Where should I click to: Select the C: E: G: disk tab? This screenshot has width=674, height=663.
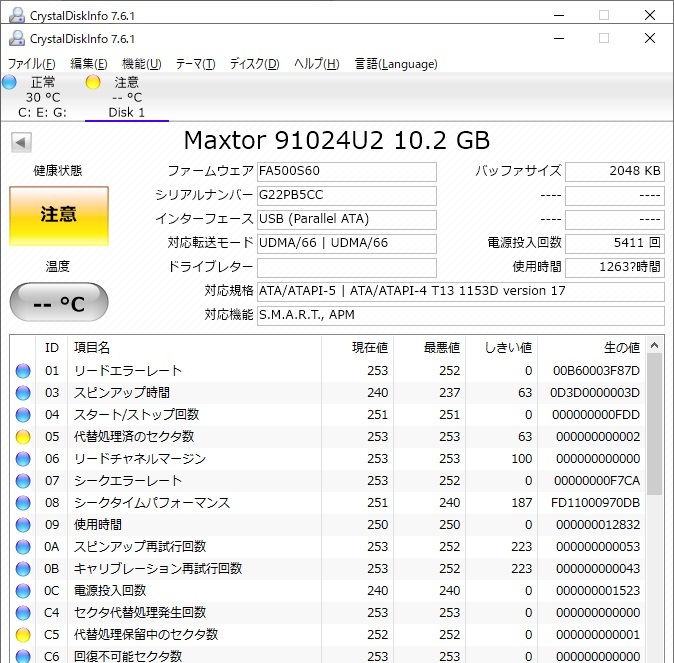(42, 97)
